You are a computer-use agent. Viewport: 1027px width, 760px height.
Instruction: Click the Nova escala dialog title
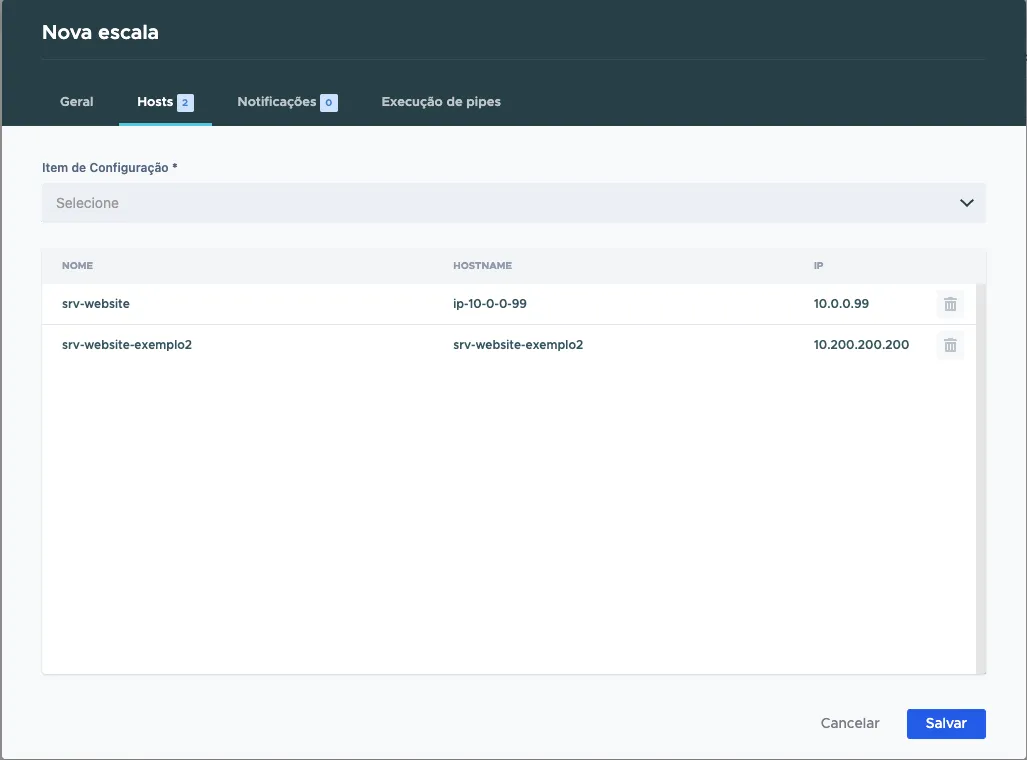tap(100, 32)
